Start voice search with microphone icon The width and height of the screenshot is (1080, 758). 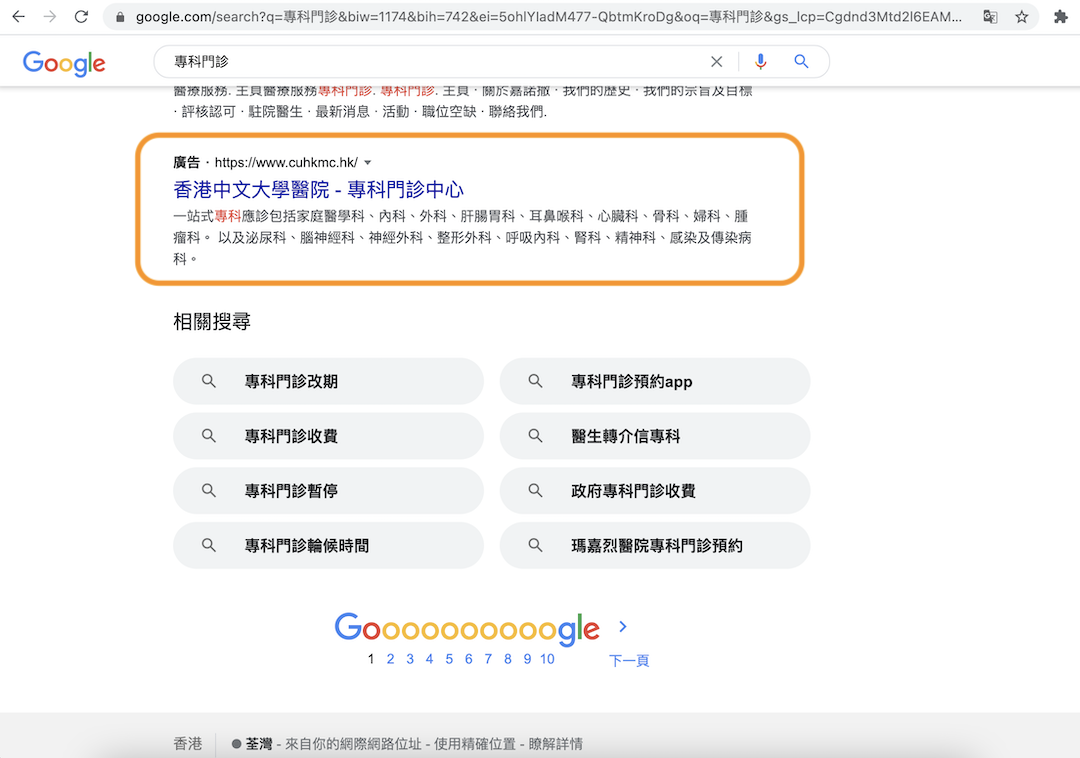tap(761, 62)
